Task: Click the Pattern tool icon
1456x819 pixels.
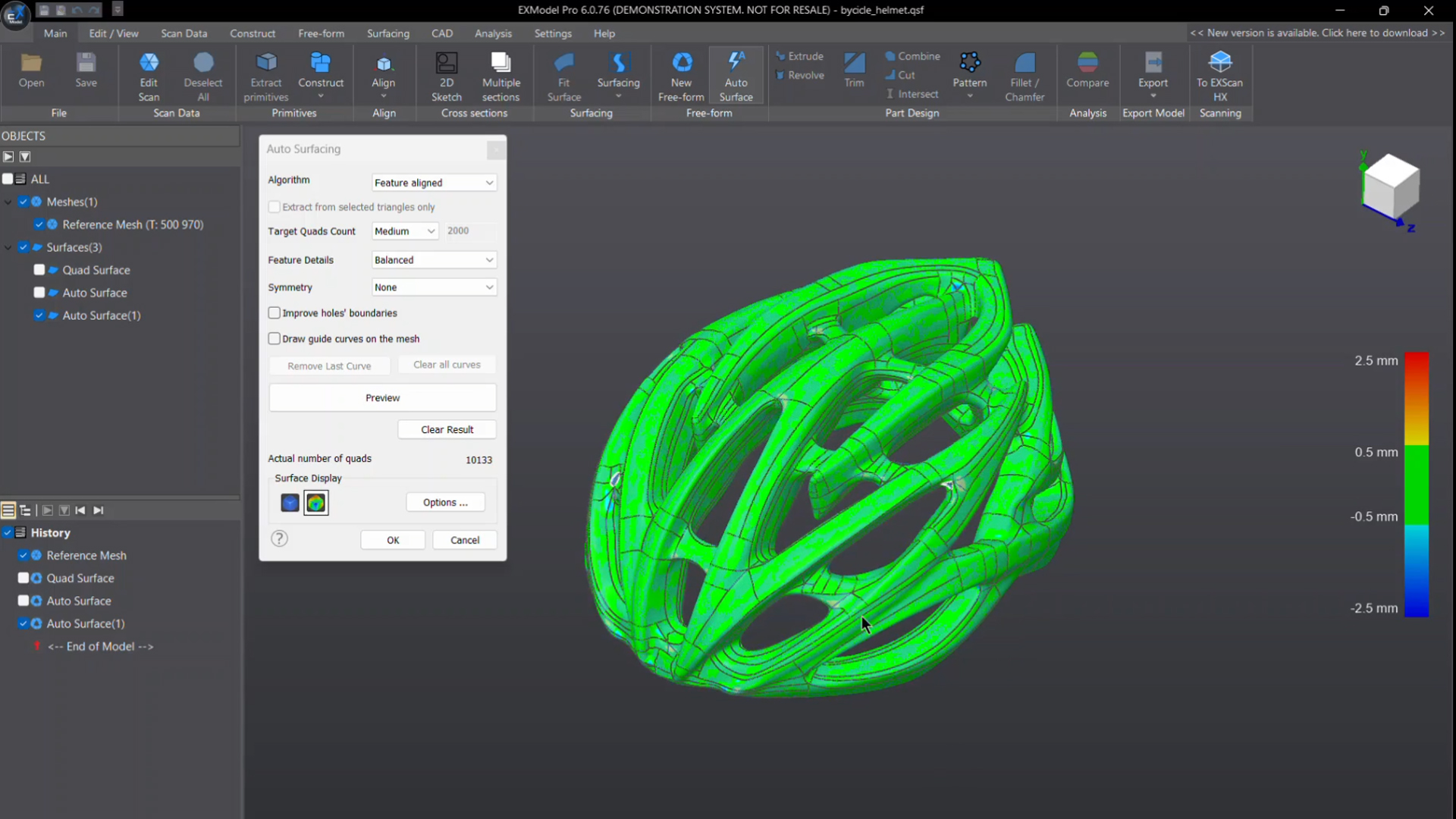Action: (969, 63)
